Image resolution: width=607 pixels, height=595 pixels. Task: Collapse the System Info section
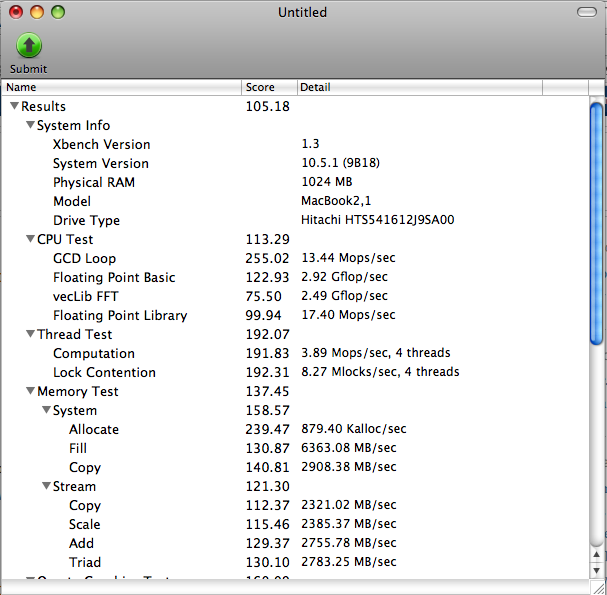click(x=30, y=125)
